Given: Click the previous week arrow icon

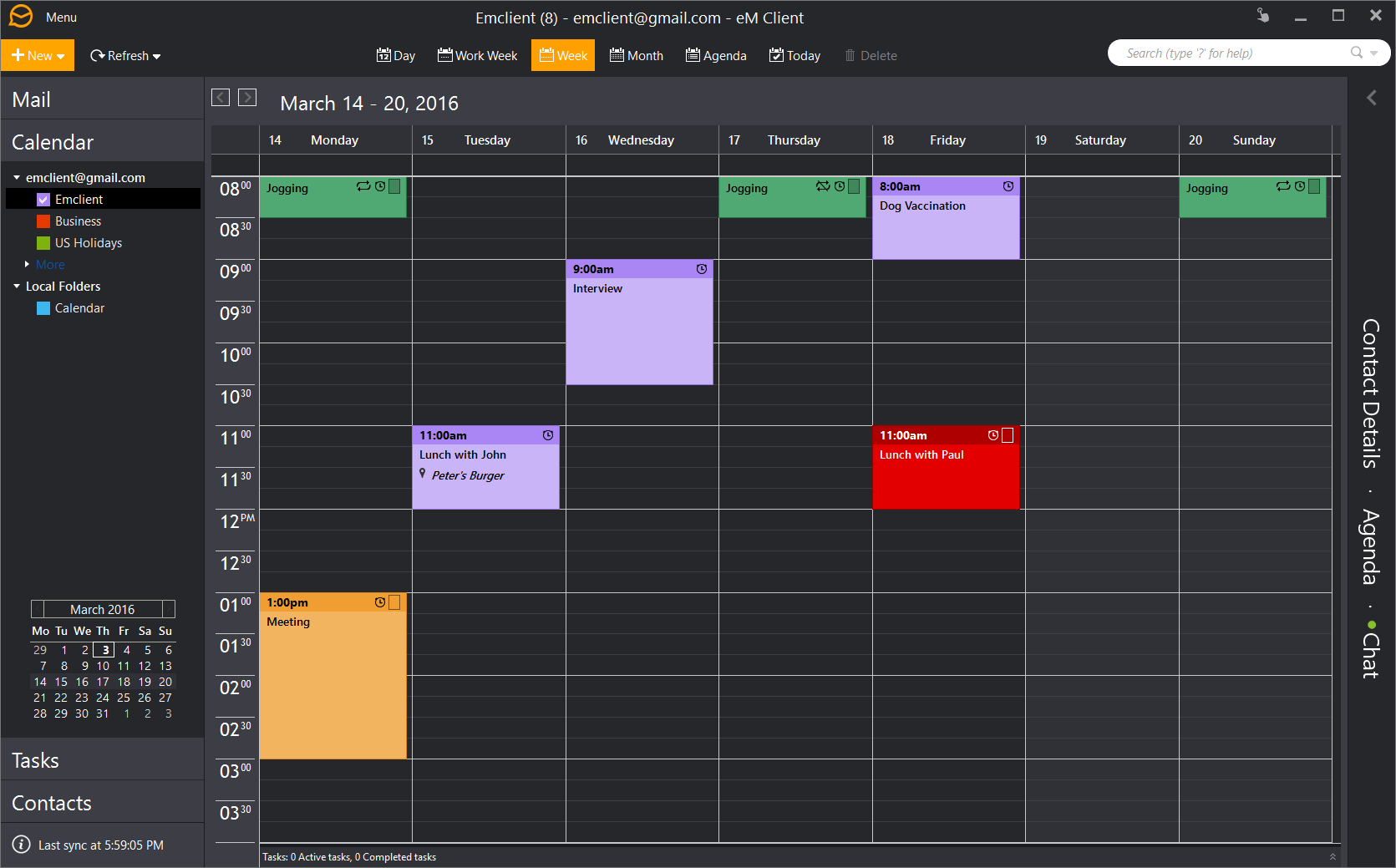Looking at the screenshot, I should (x=221, y=98).
